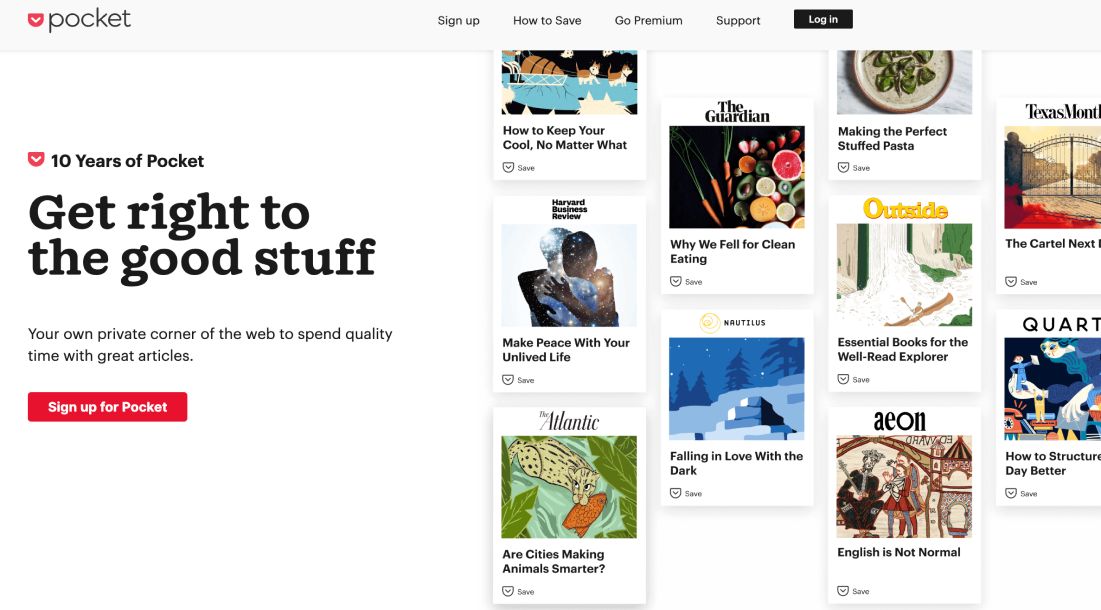Click the sled dogs illustration thumbnail
The height and width of the screenshot is (610, 1101).
tap(569, 82)
